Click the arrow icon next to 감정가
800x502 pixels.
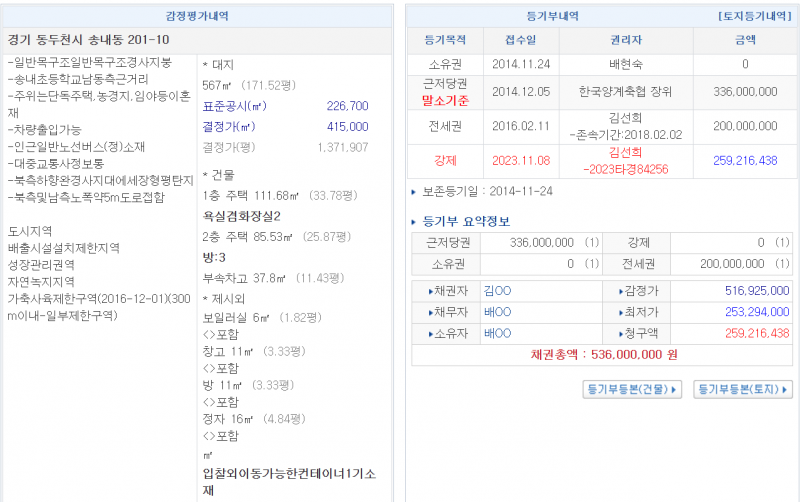pos(621,291)
